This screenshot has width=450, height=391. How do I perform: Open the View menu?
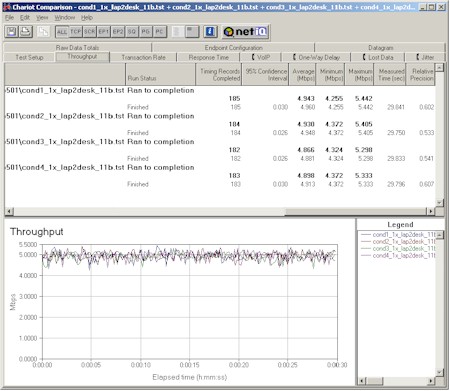click(x=42, y=18)
